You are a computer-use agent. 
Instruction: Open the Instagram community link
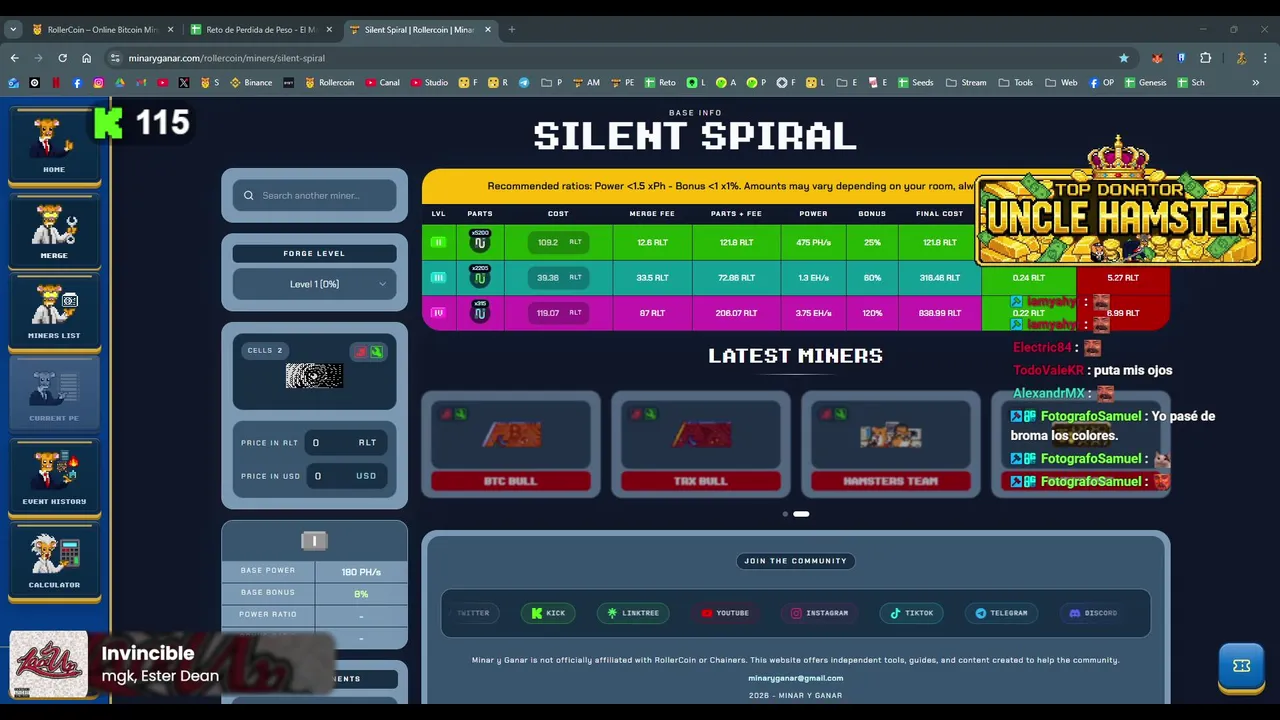(x=819, y=613)
